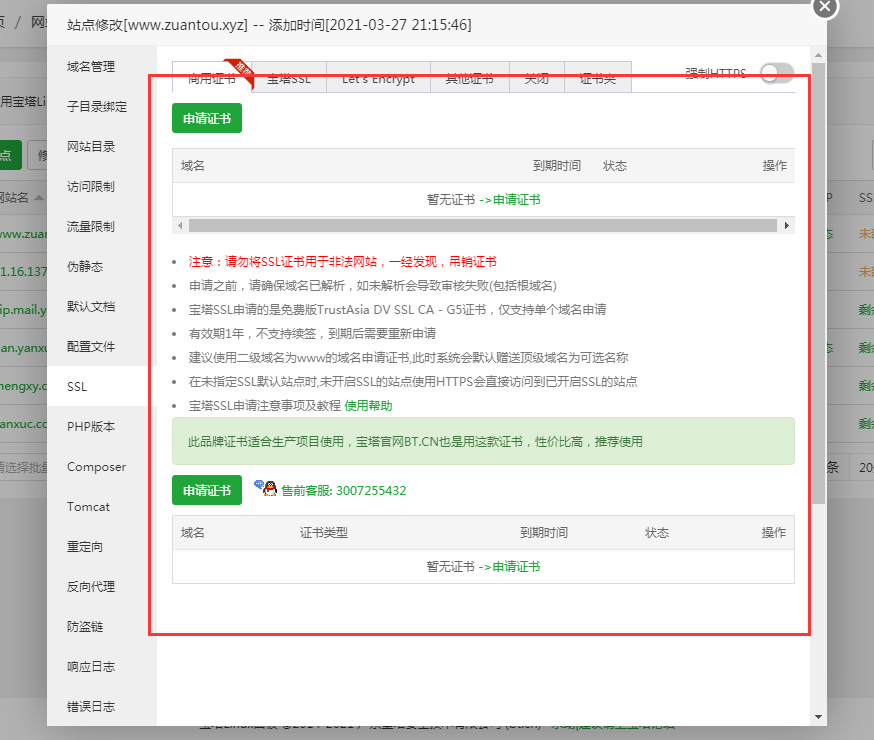Click 证书类型 column header in second table
874x740 pixels.
pos(324,533)
